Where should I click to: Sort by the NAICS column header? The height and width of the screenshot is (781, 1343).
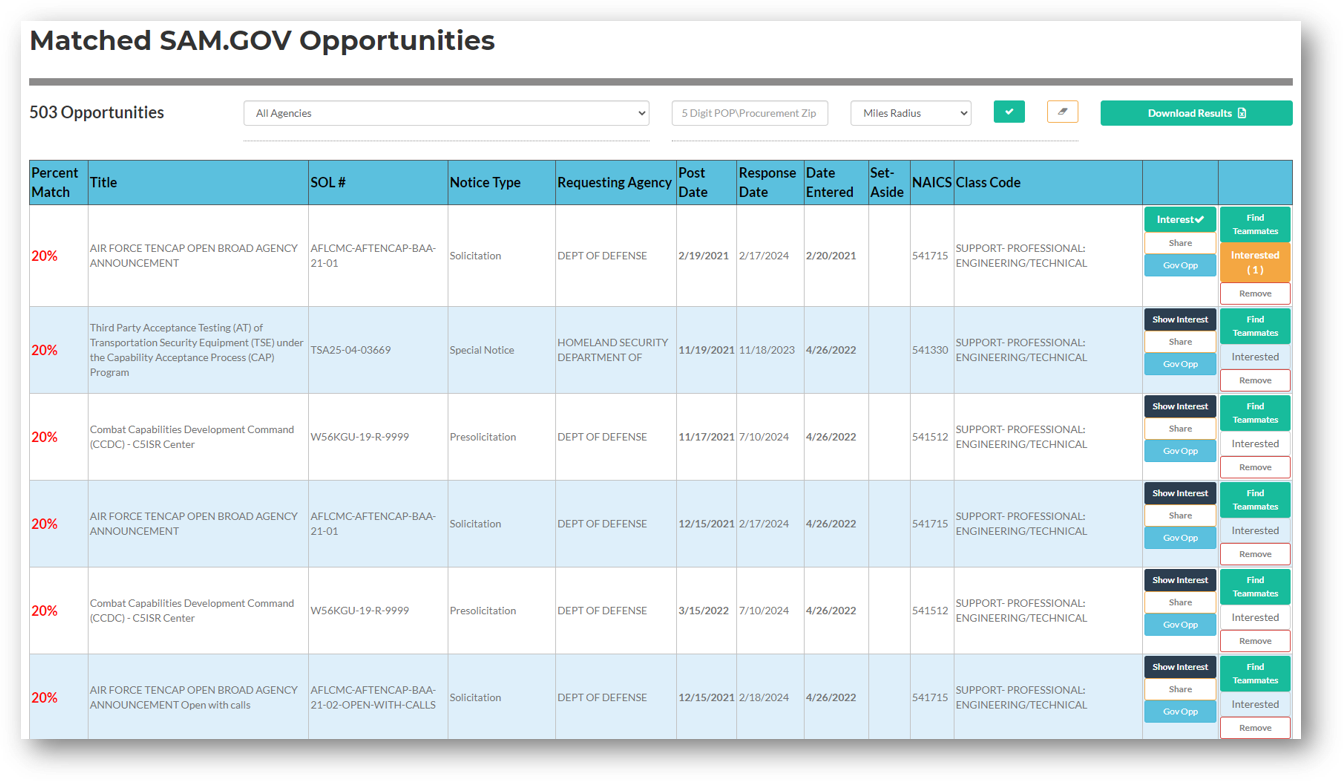(931, 183)
